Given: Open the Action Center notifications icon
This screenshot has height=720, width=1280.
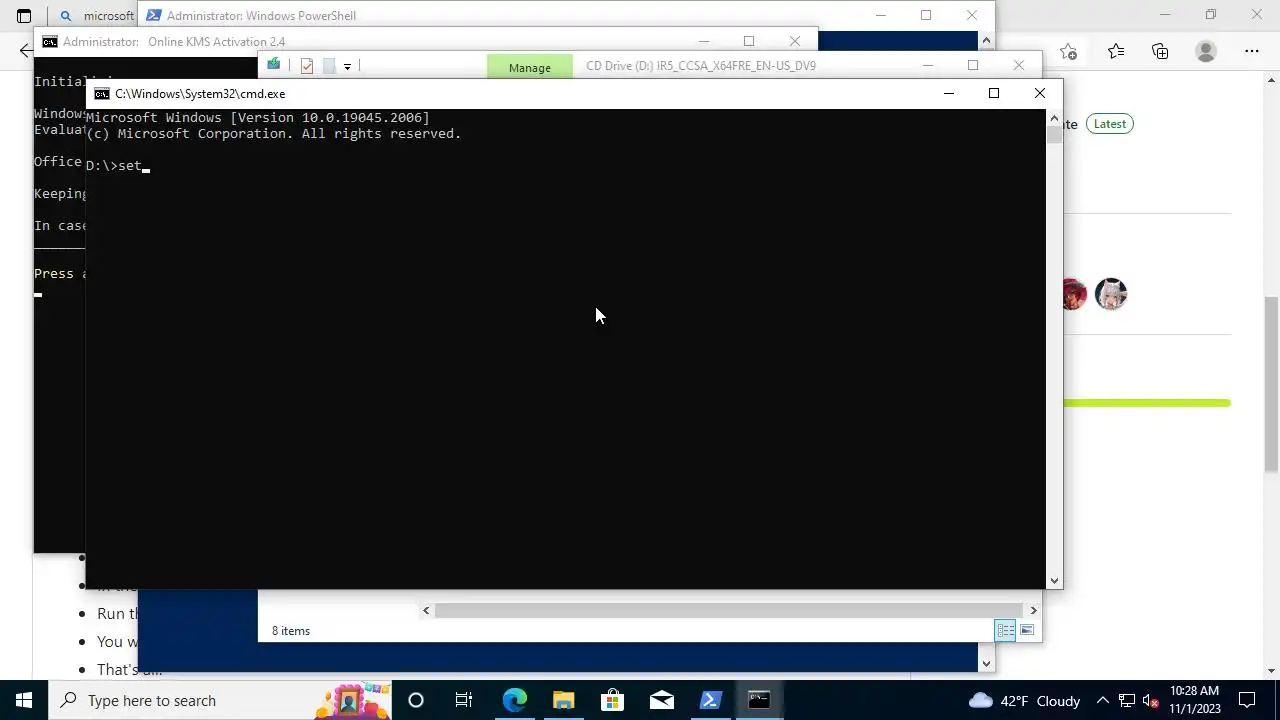Looking at the screenshot, I should [1247, 700].
